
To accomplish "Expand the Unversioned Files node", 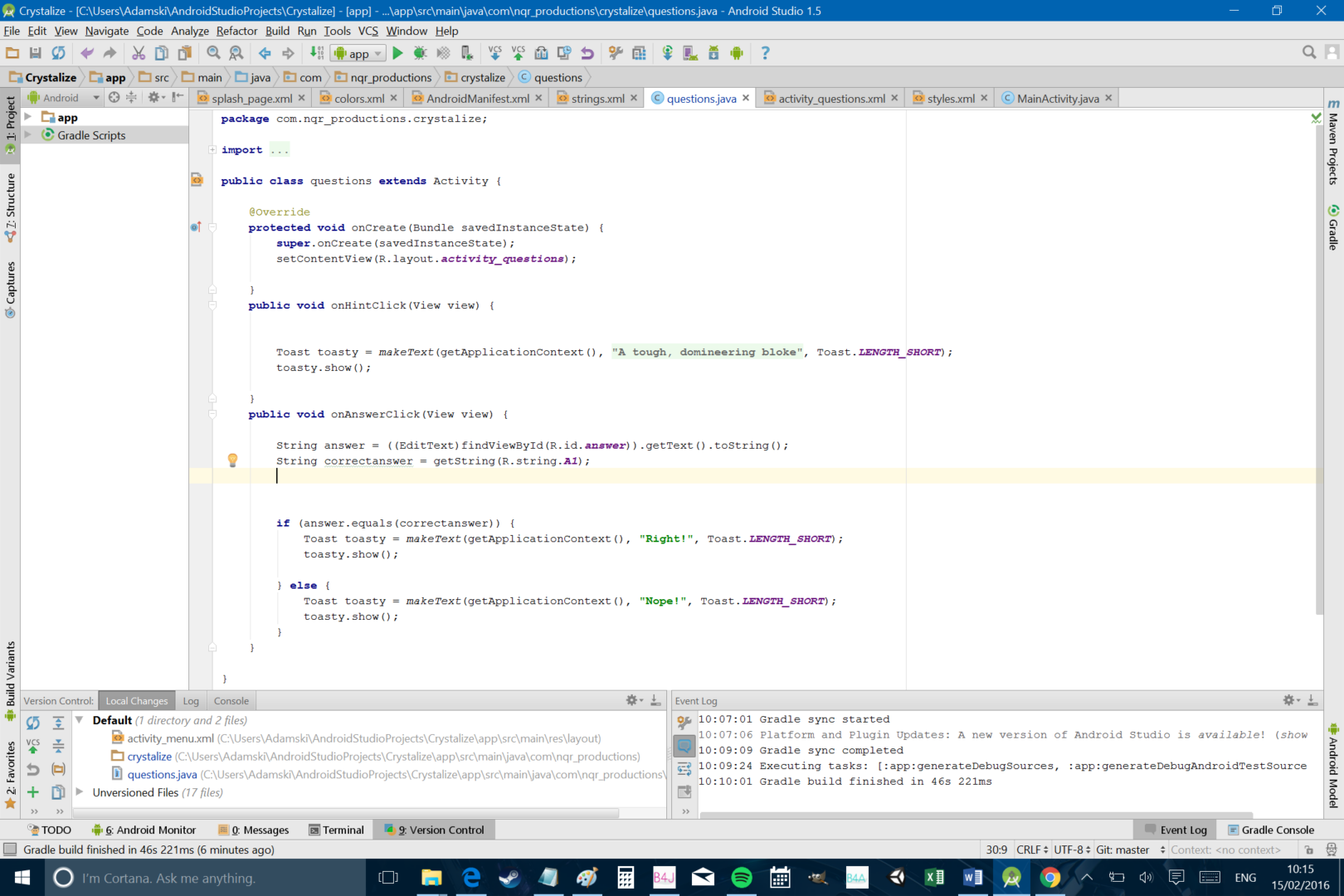I will tap(80, 792).
